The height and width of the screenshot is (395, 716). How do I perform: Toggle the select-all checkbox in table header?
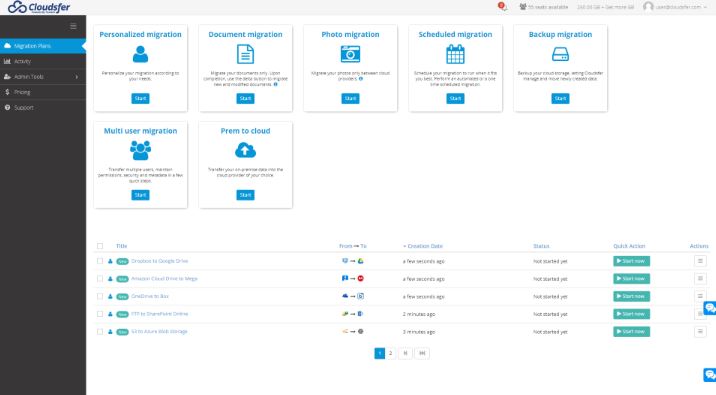click(100, 246)
